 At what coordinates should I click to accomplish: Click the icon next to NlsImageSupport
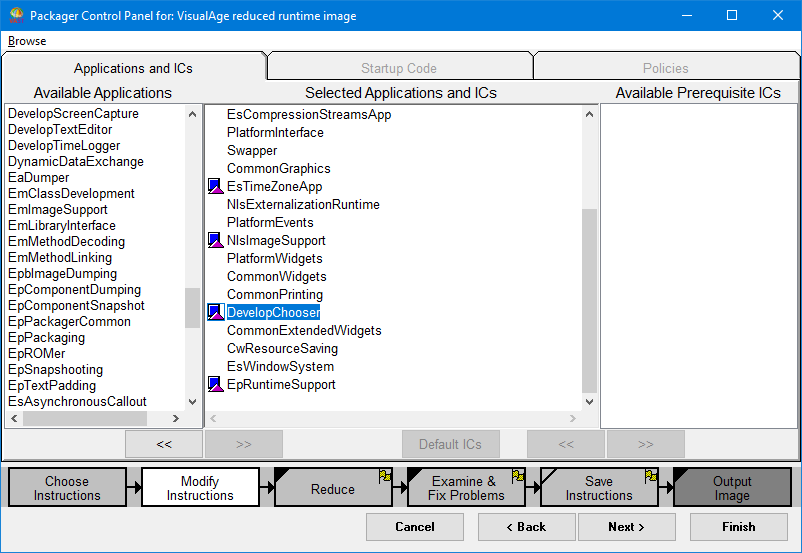[214, 241]
